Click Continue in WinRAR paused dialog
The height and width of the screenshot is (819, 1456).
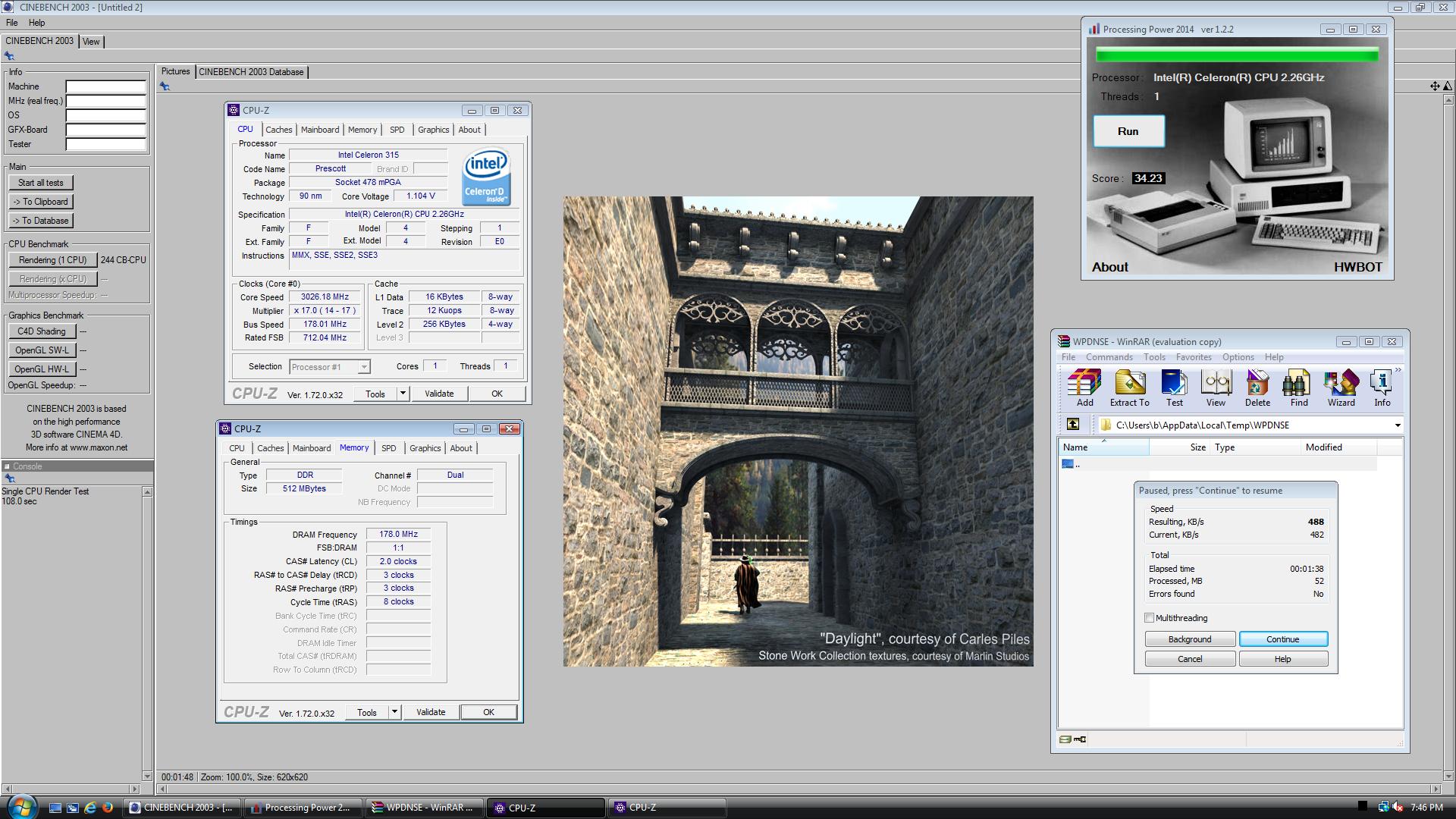(1283, 639)
